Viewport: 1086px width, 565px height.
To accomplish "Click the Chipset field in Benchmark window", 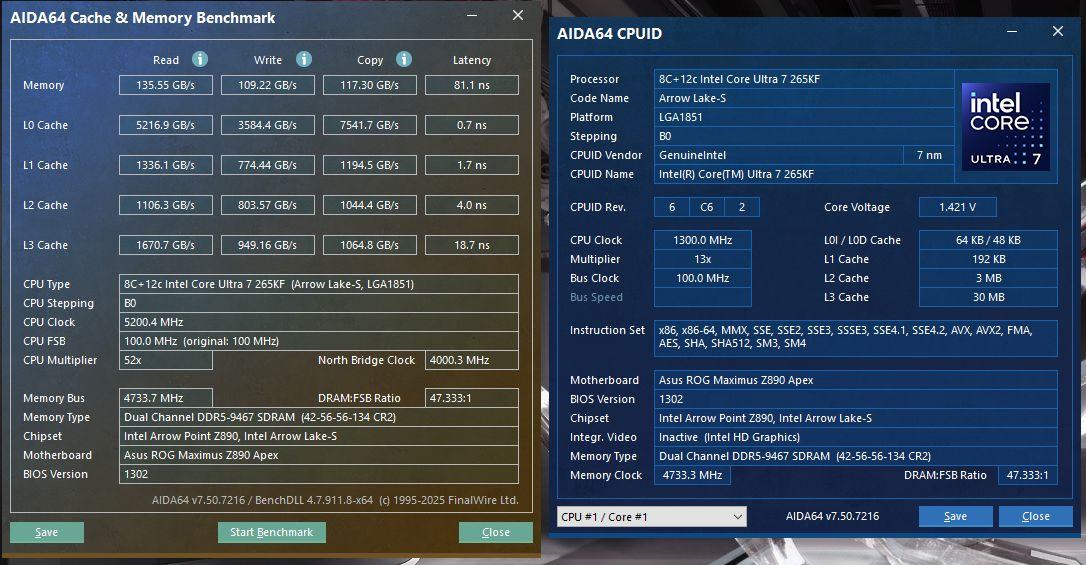I will pos(319,436).
